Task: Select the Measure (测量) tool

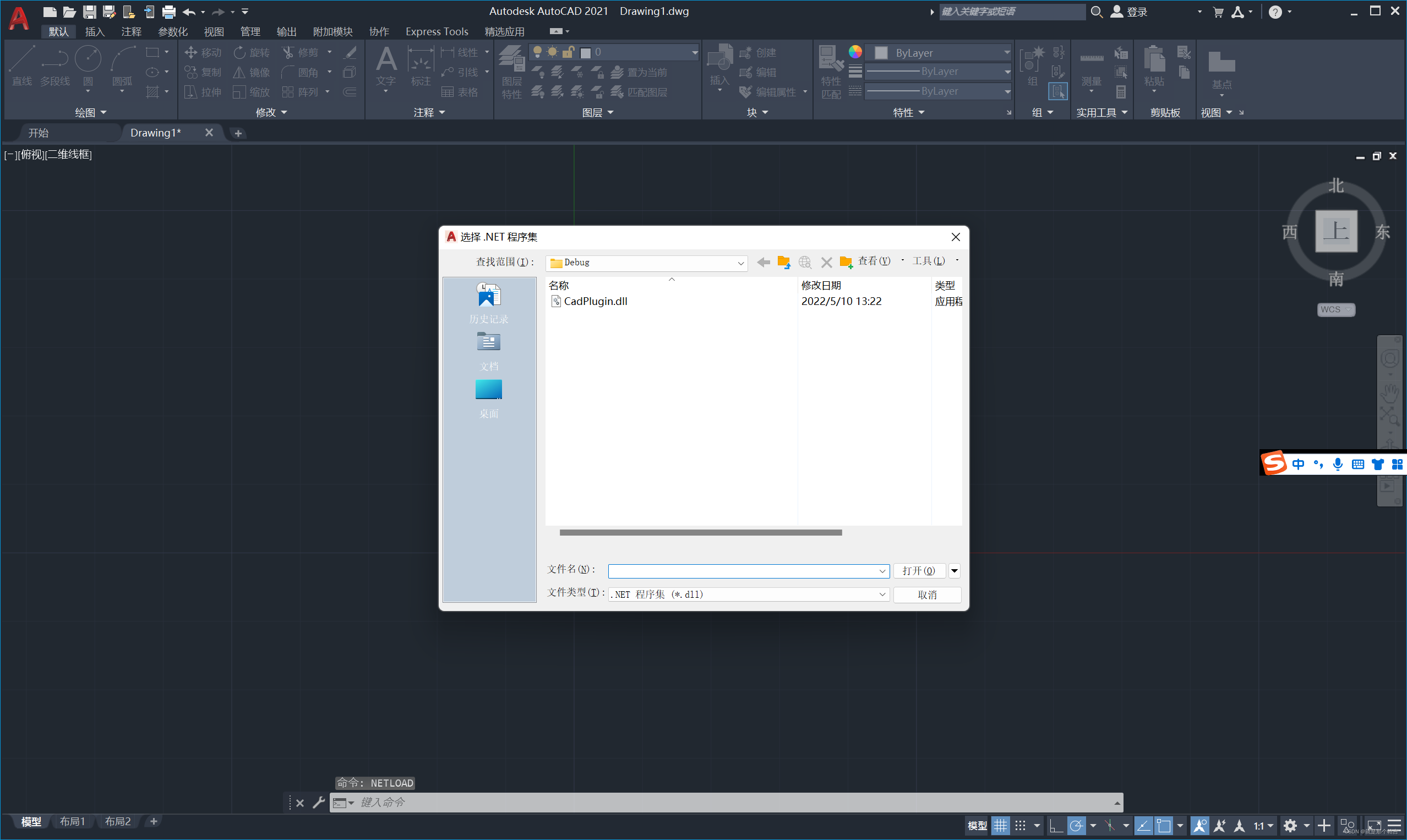Action: [x=1091, y=67]
